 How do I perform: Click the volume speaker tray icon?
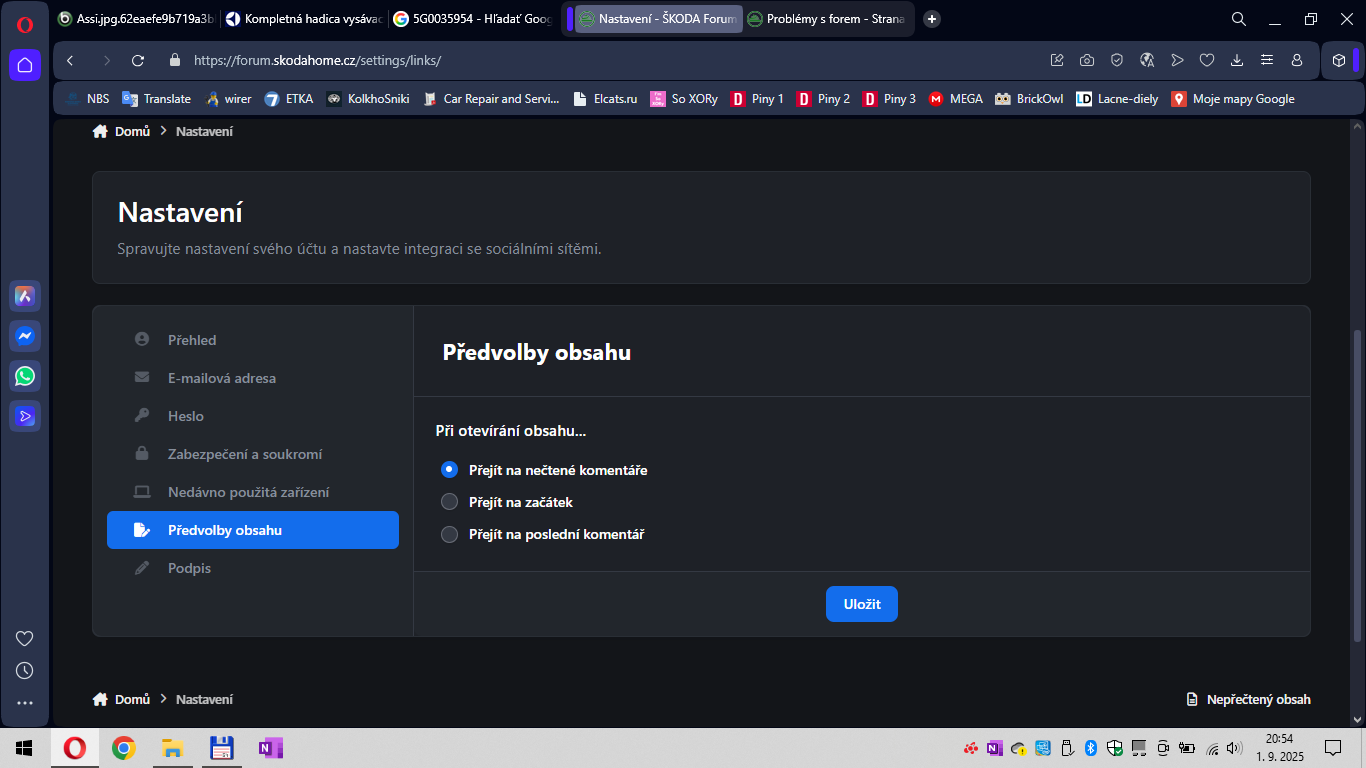1235,748
